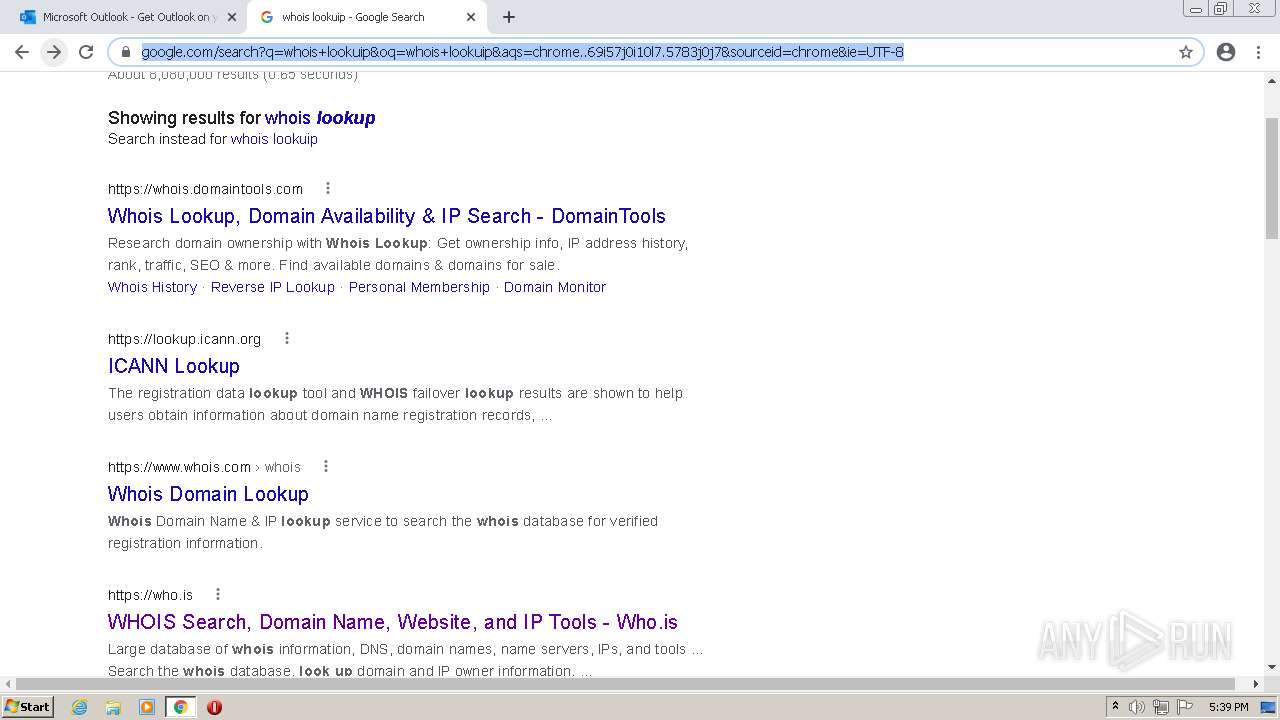The width and height of the screenshot is (1280, 720).
Task: Open the Windows Start menu
Action: coord(28,707)
